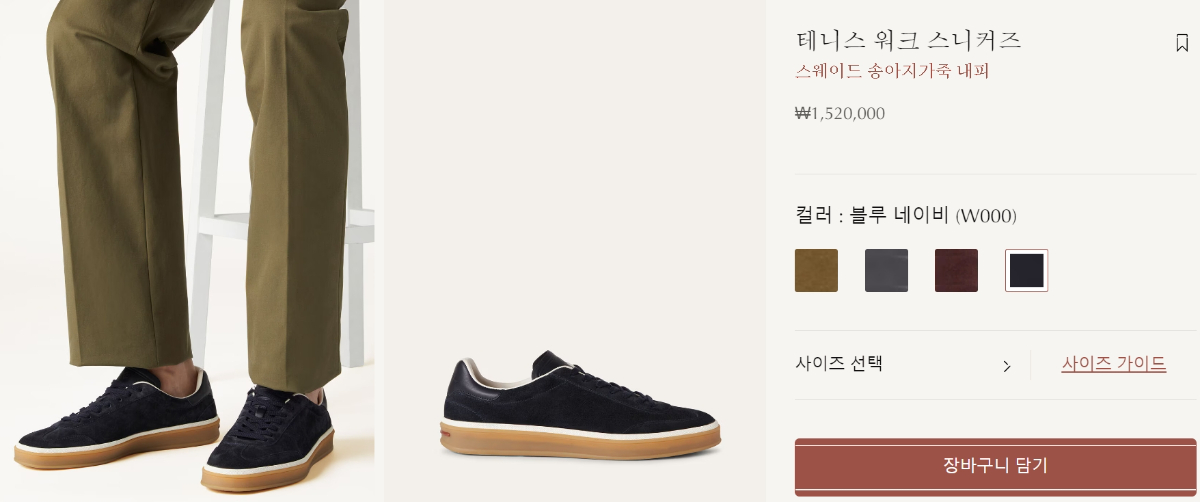Image resolution: width=1200 pixels, height=502 pixels.
Task: Select the blue navy color swatch
Action: pos(1026,270)
